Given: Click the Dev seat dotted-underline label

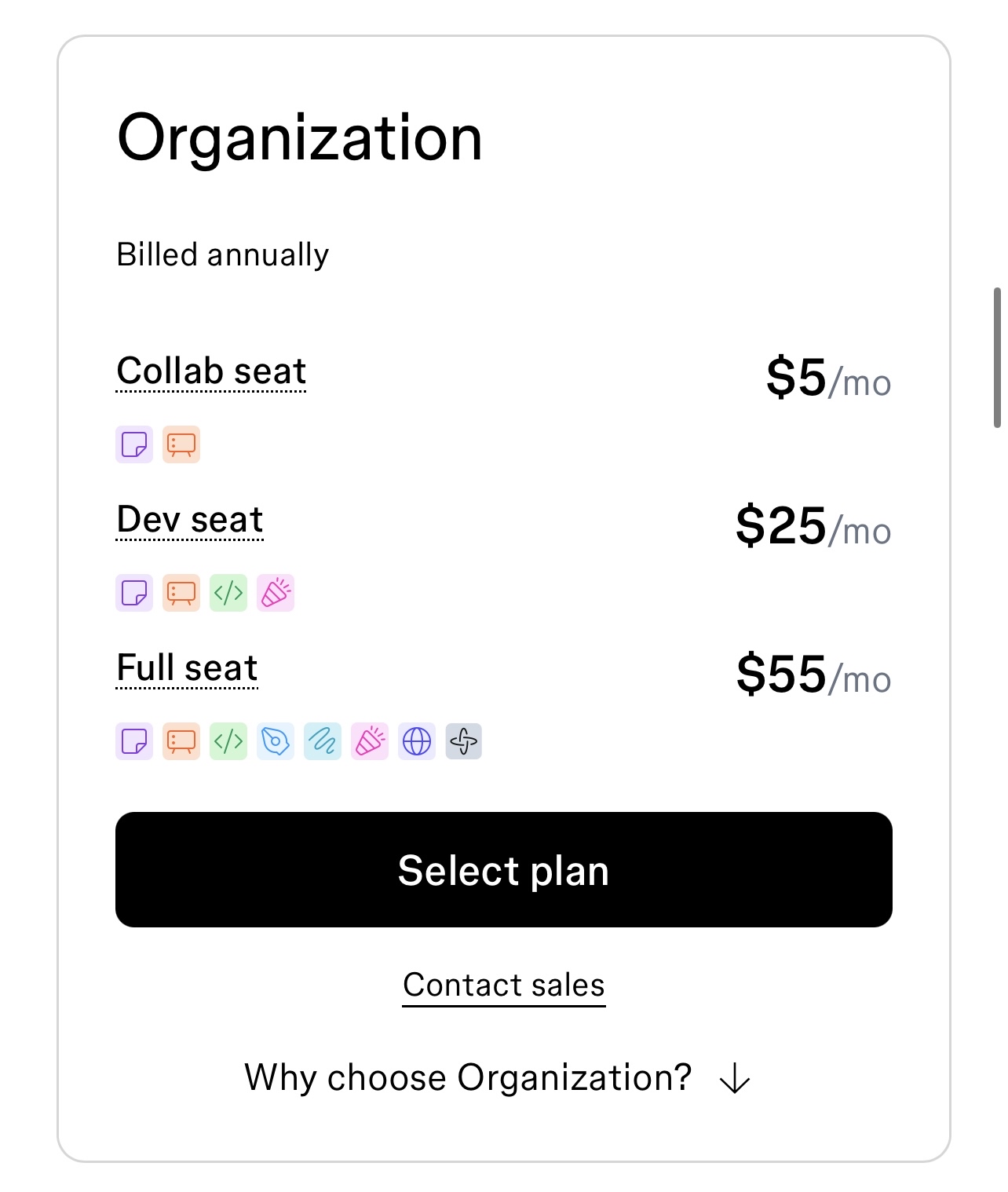Looking at the screenshot, I should tap(190, 520).
